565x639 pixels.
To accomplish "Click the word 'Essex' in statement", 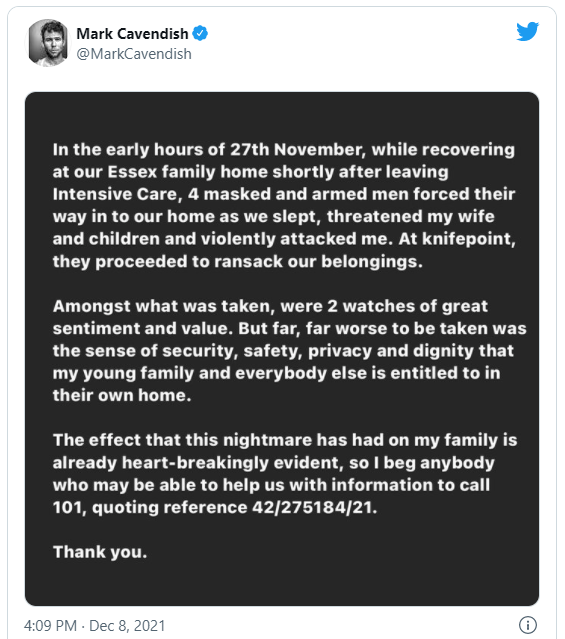I will pos(132,172).
